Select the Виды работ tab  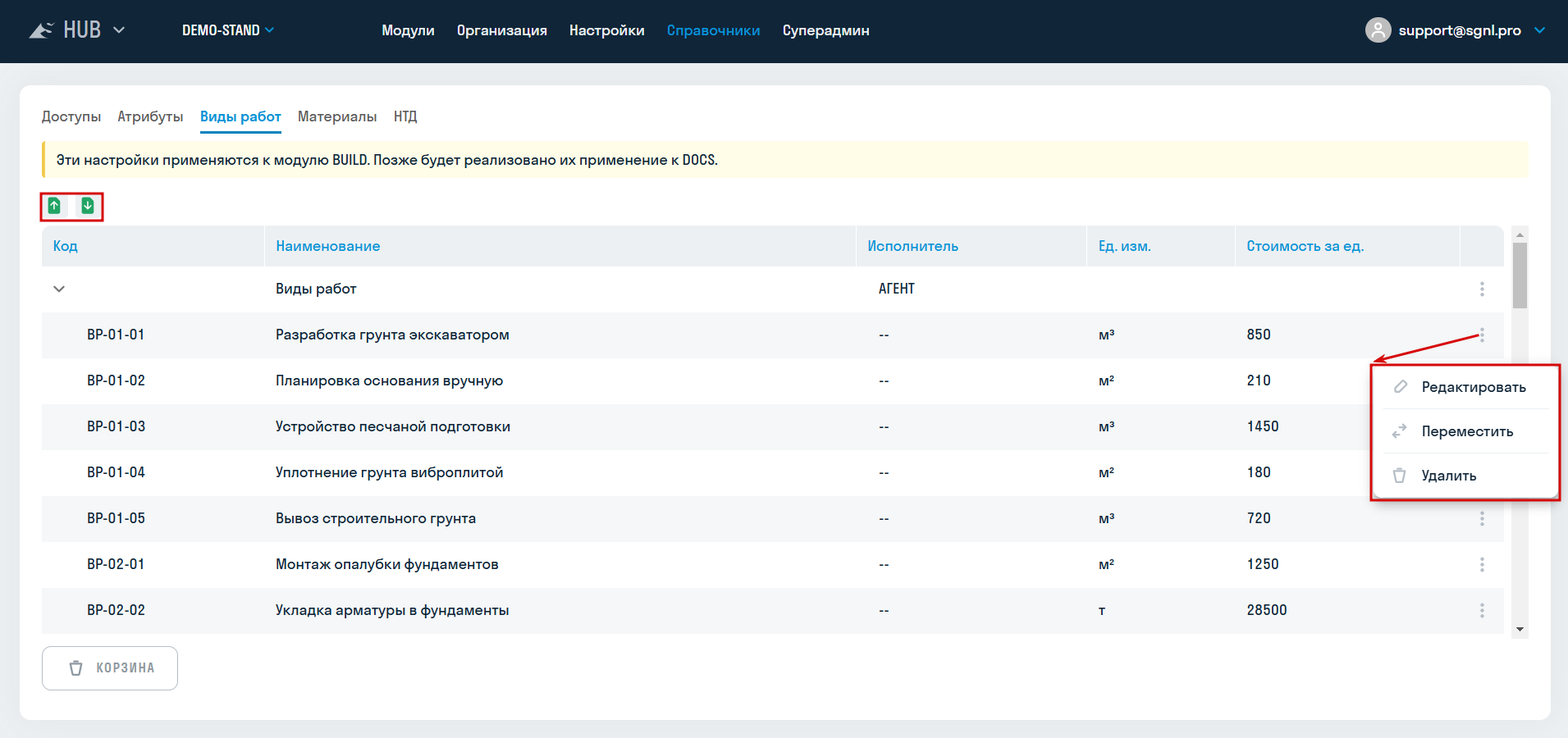pos(240,116)
